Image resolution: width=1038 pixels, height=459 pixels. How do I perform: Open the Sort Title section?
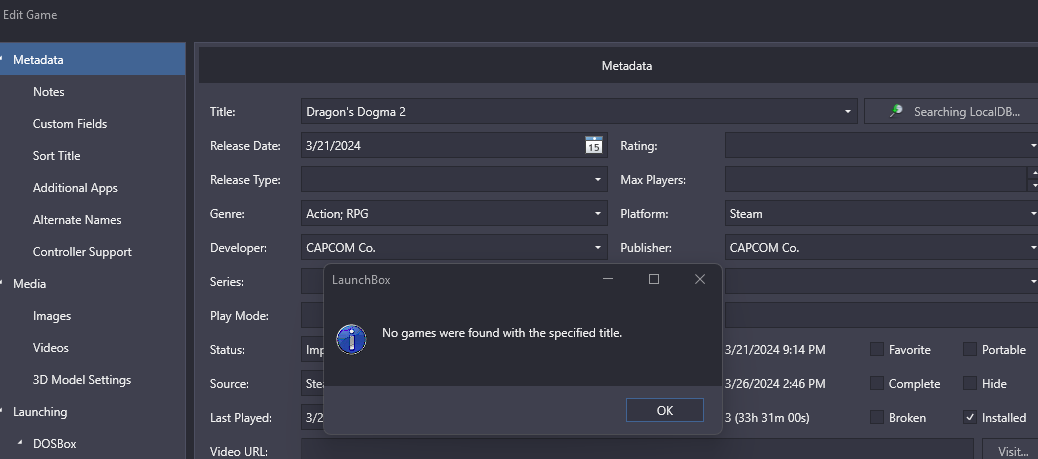tap(56, 156)
